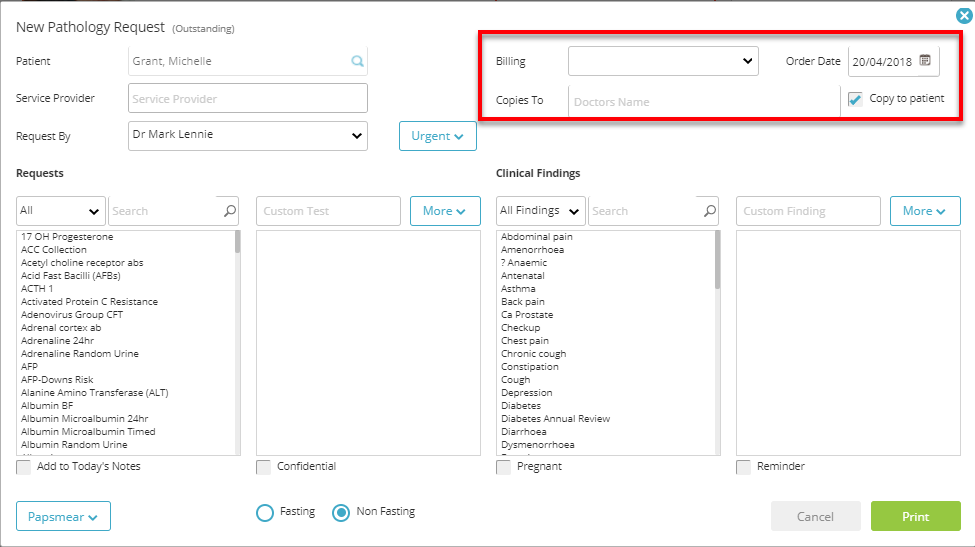Open the Urgent dropdown button

pyautogui.click(x=438, y=136)
